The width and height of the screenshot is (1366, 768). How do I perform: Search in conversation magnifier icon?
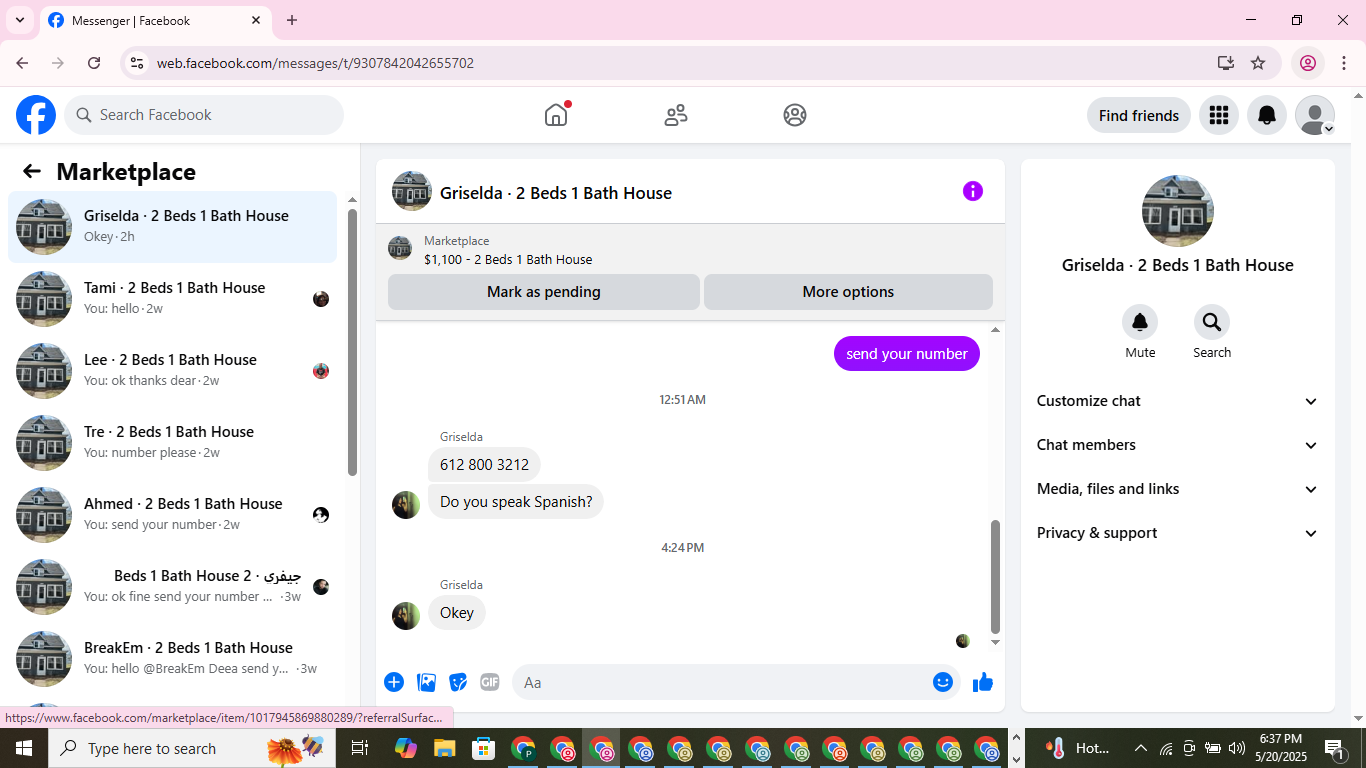(1212, 322)
